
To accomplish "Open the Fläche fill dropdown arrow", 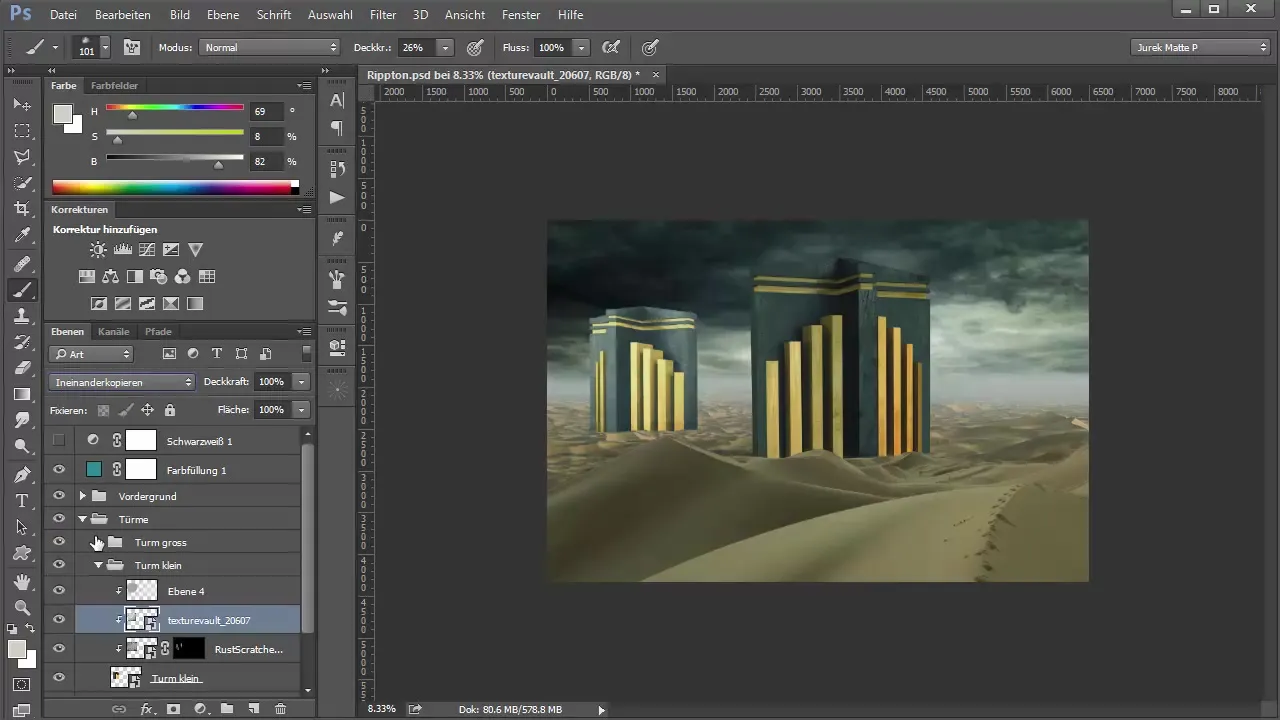I will tap(301, 410).
